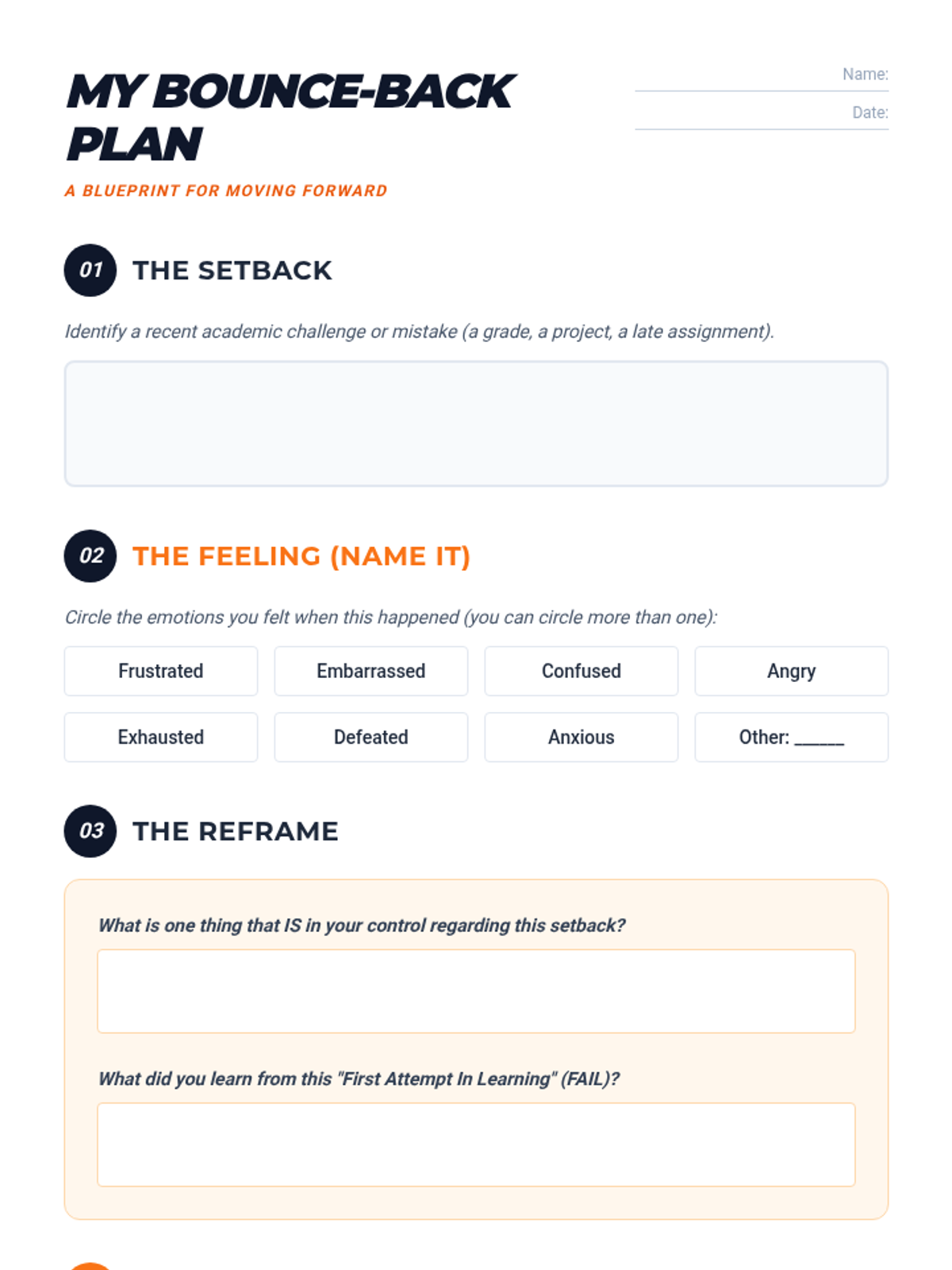Choose the Defeated emotion box
952x1270 pixels.
[x=371, y=737]
